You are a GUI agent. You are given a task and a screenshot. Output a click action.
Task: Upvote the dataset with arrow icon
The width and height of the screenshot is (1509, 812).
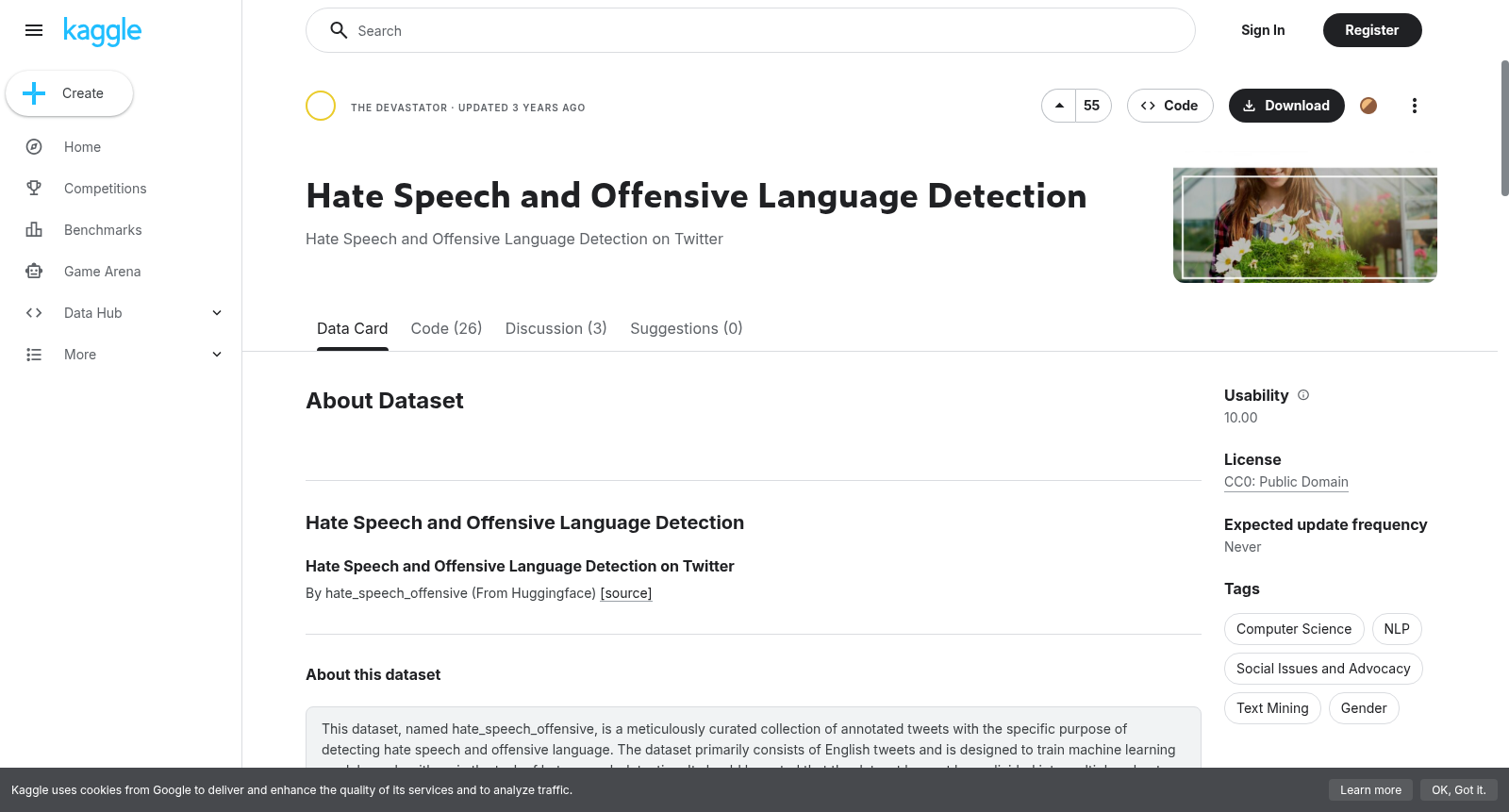[x=1059, y=106]
